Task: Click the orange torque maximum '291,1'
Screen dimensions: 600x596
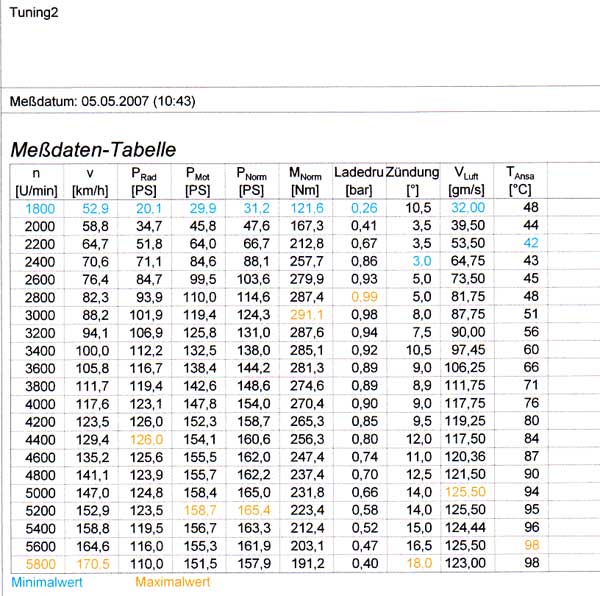Action: [x=307, y=315]
